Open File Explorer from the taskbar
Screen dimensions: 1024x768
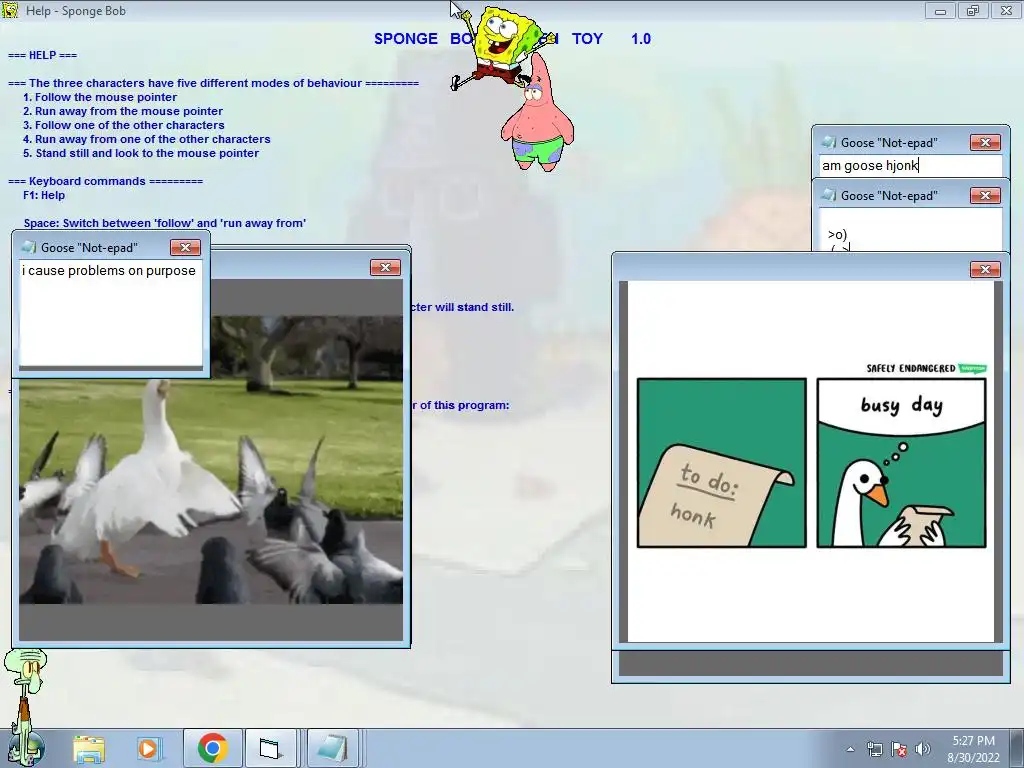[89, 748]
